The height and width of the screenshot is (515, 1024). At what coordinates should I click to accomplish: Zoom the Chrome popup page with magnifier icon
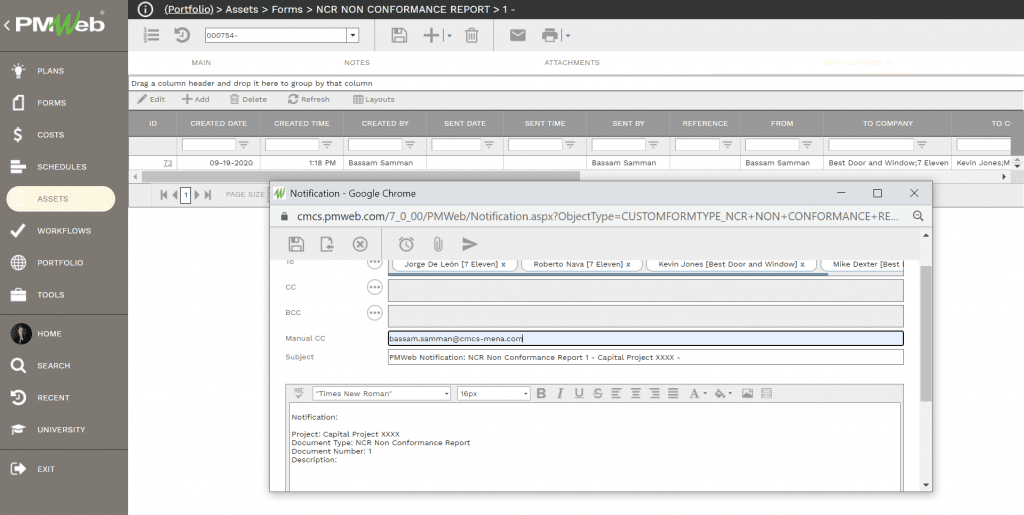[x=918, y=216]
